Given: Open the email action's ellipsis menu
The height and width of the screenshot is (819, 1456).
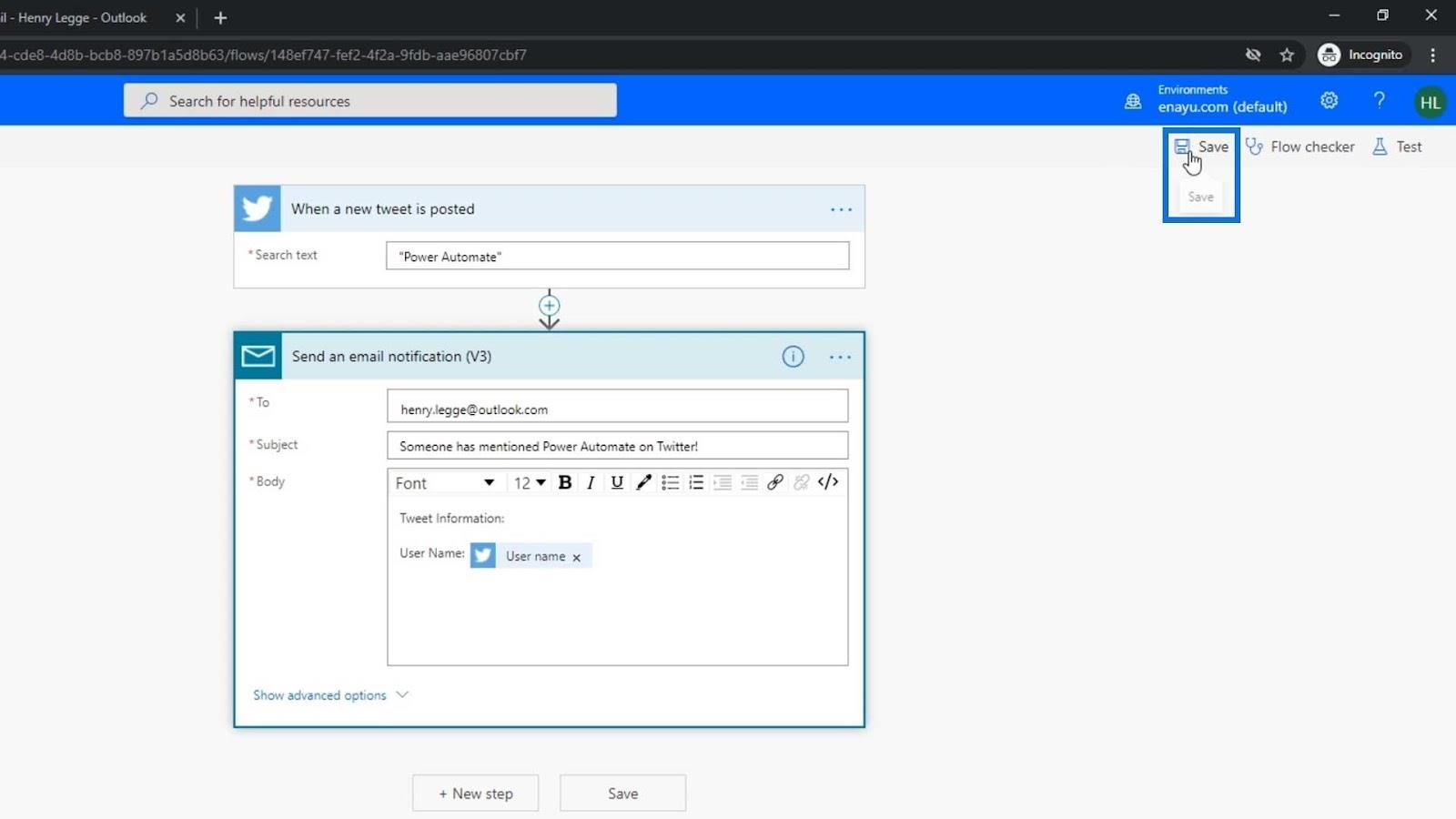Looking at the screenshot, I should (x=840, y=357).
